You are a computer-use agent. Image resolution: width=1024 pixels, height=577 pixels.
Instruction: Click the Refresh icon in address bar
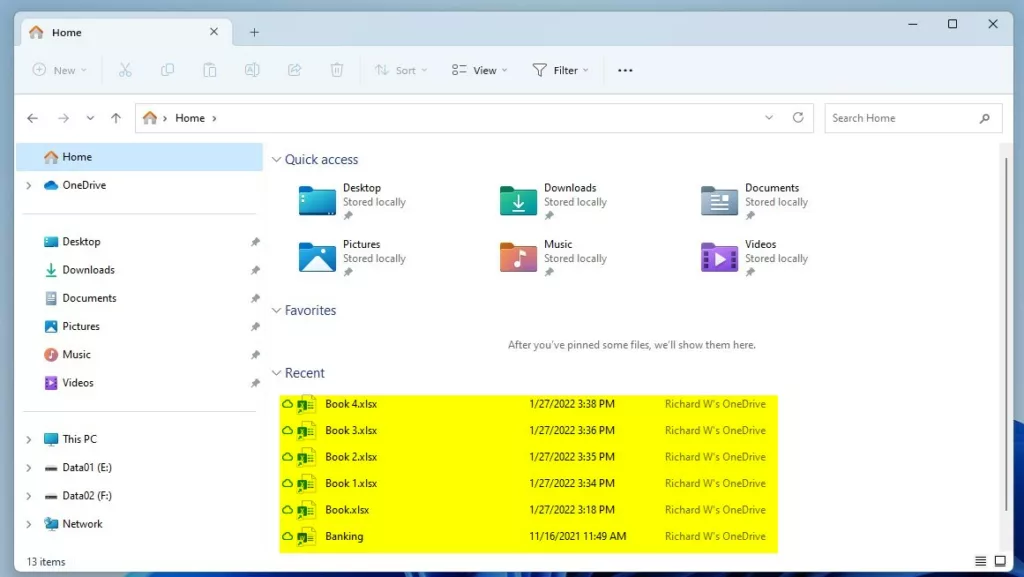tap(798, 117)
